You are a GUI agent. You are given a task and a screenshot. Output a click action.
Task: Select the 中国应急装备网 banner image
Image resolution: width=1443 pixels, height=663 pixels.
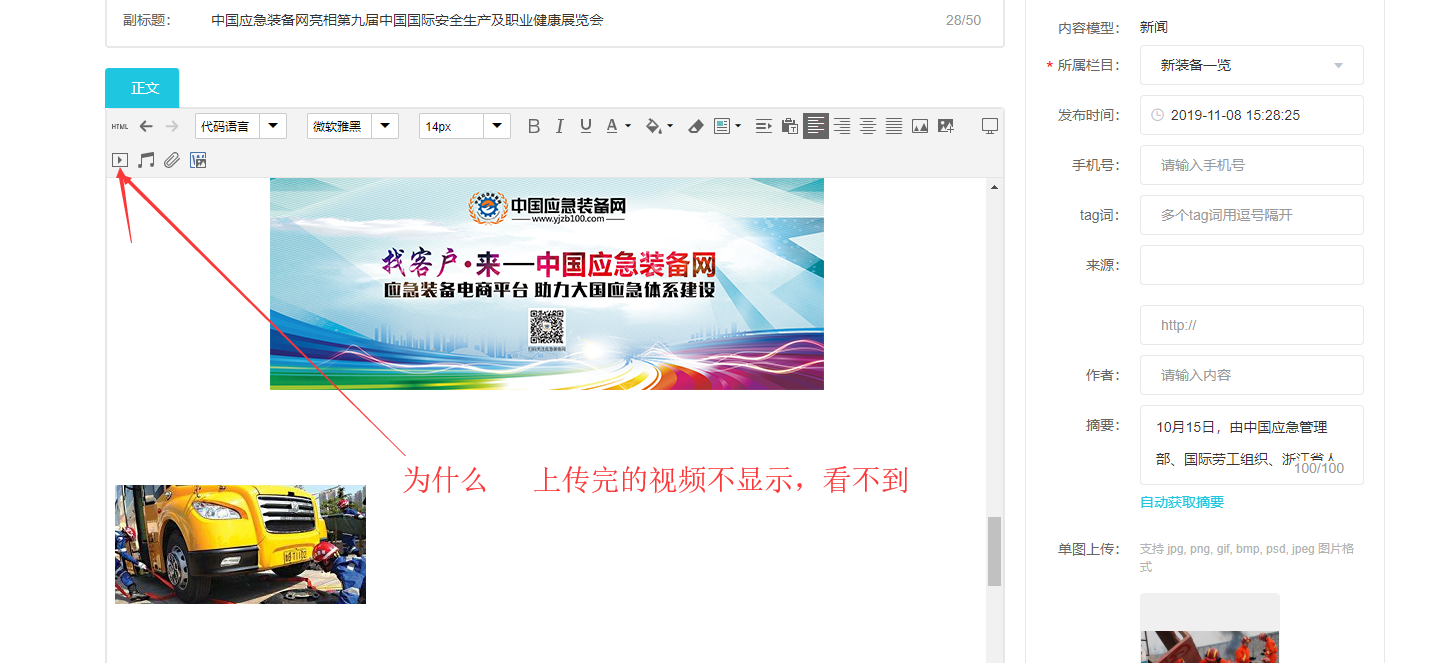click(547, 284)
